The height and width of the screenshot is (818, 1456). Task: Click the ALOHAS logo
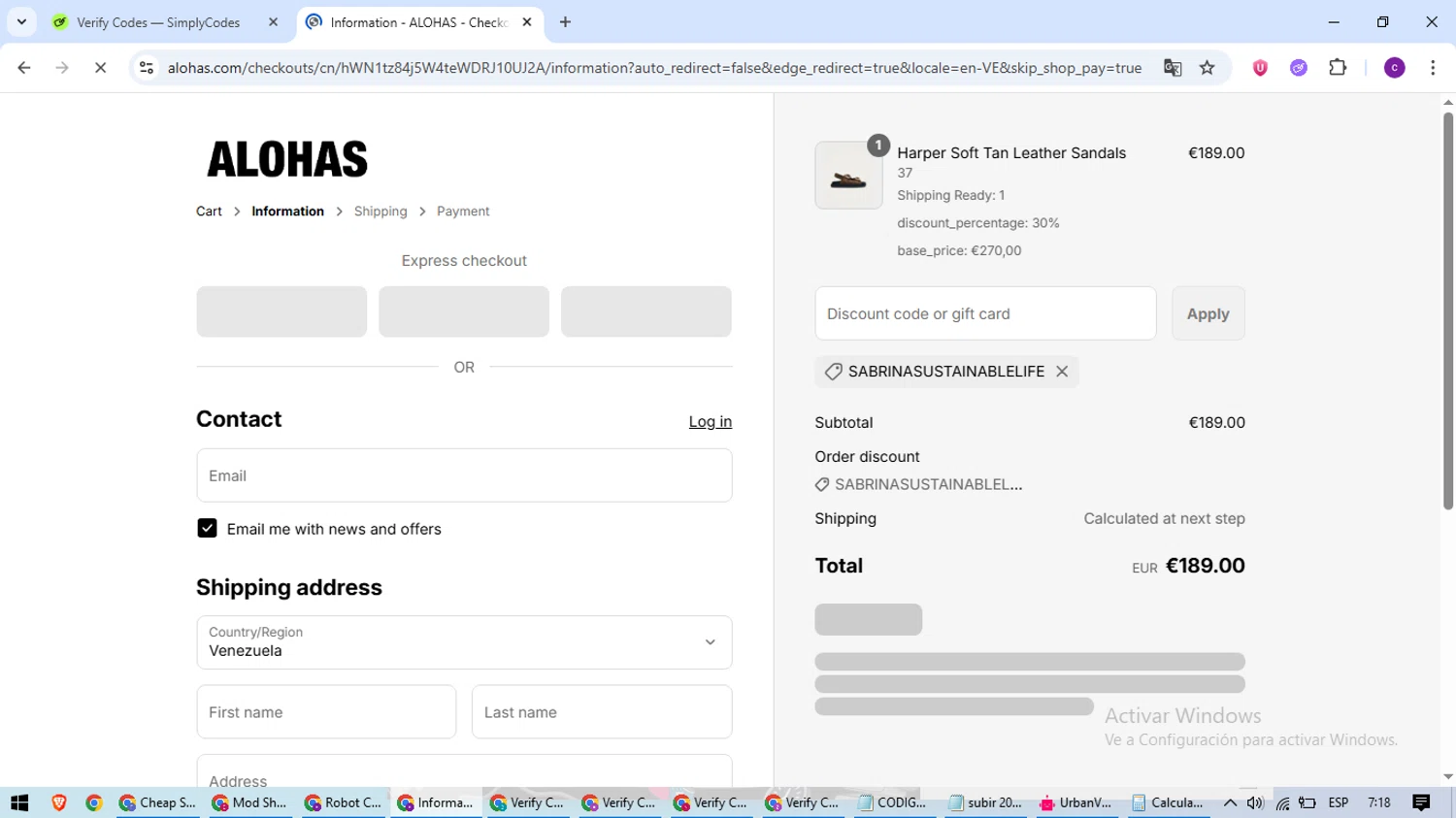(287, 159)
